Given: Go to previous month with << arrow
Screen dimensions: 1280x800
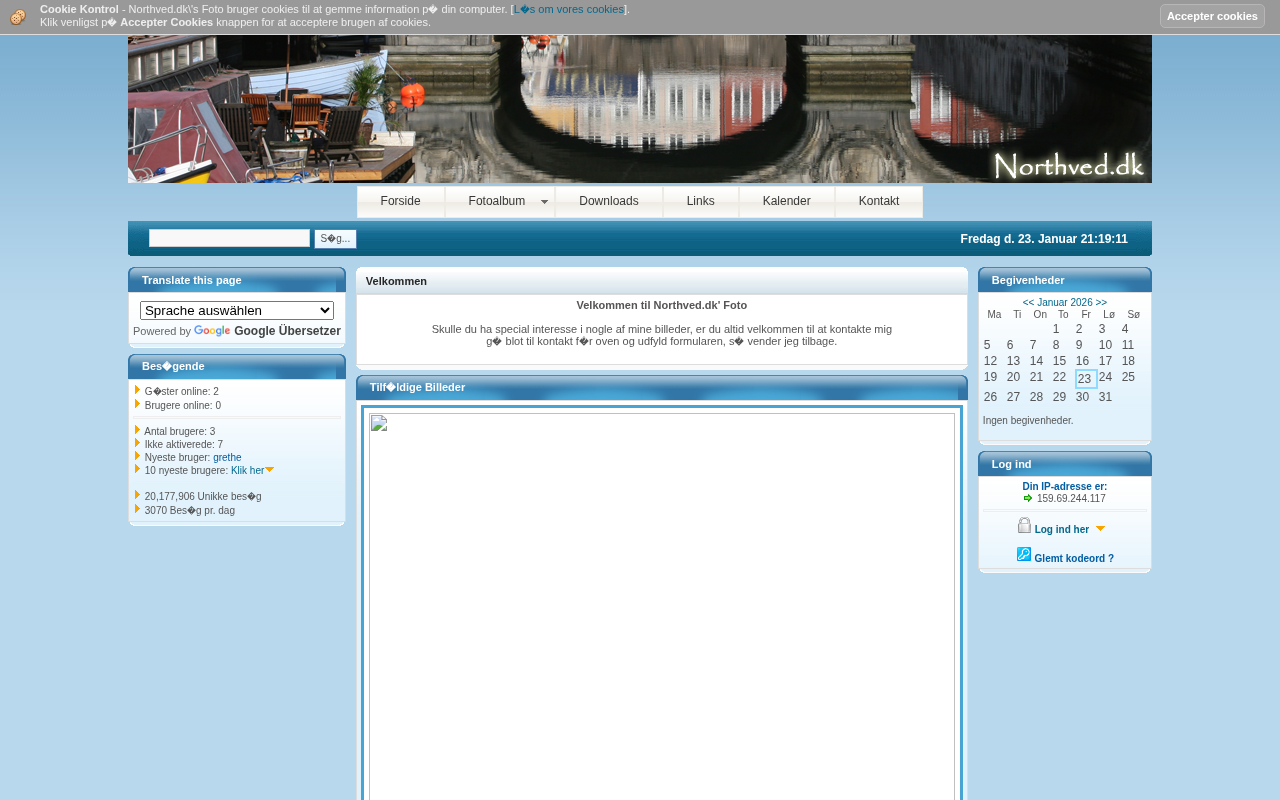Looking at the screenshot, I should pos(1028,303).
